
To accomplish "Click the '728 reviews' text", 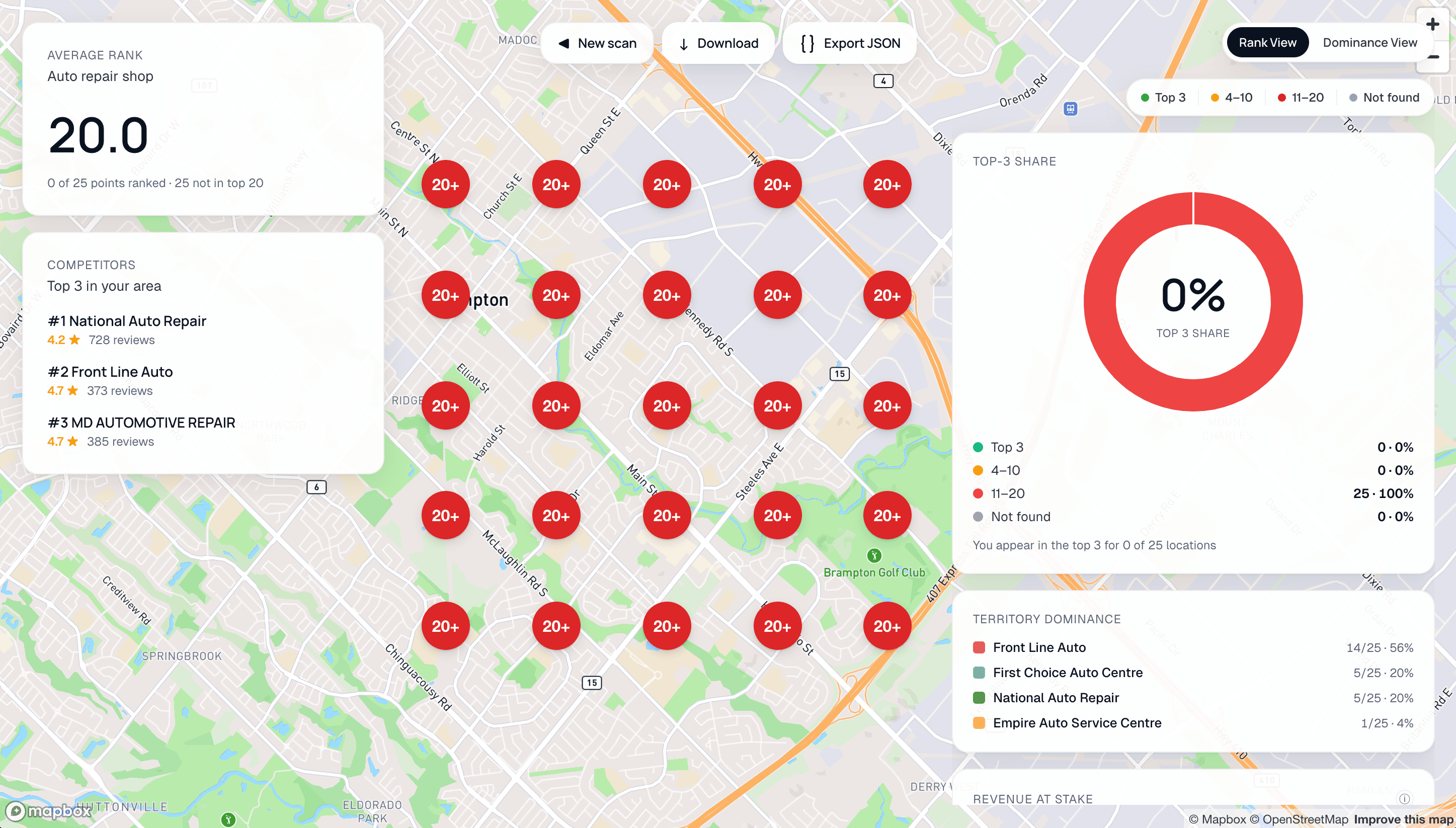I will point(122,340).
